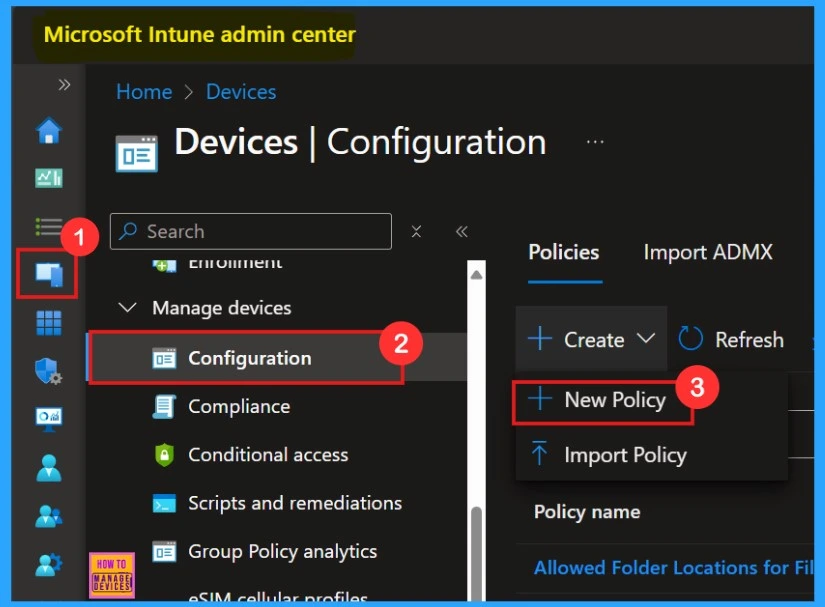The width and height of the screenshot is (825, 607).
Task: Open the Endpoint security shield icon
Action: click(x=49, y=371)
